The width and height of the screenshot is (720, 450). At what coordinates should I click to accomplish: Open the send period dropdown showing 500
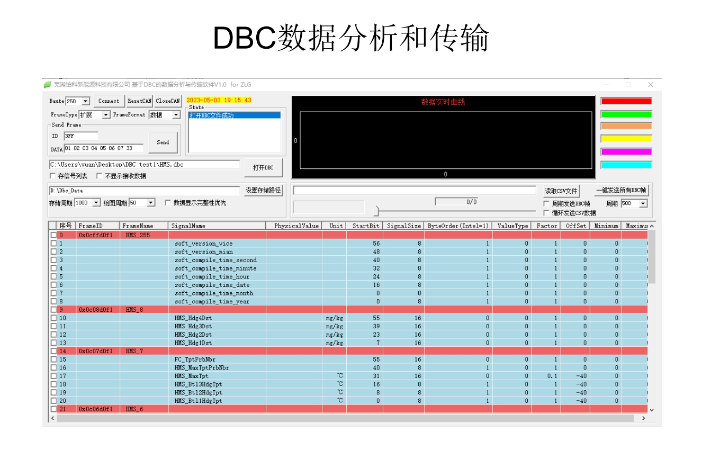tap(643, 203)
